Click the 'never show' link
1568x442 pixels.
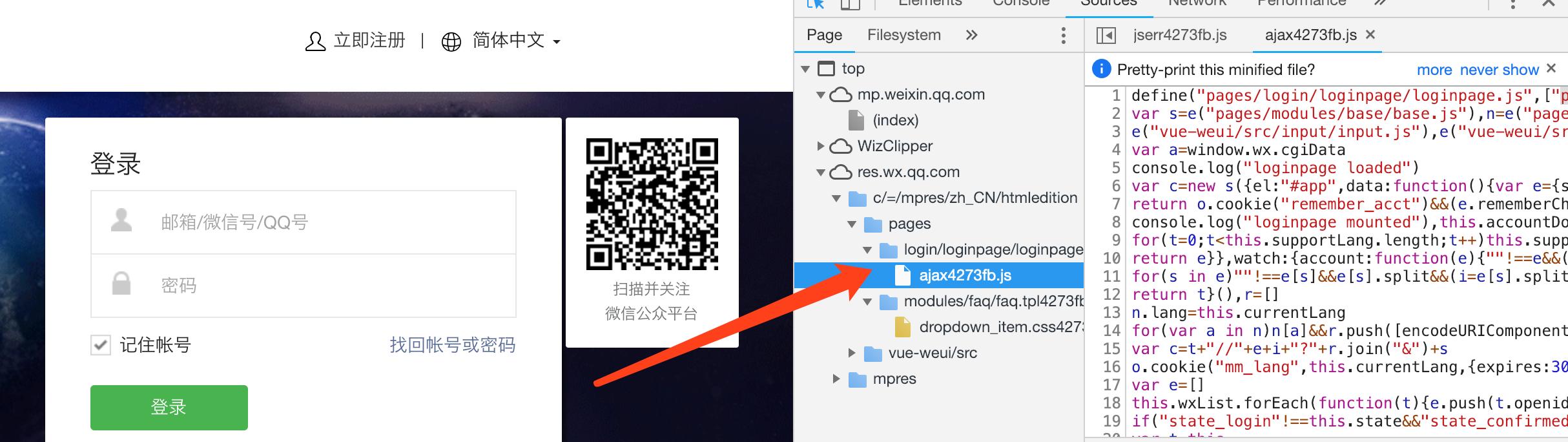[1500, 70]
